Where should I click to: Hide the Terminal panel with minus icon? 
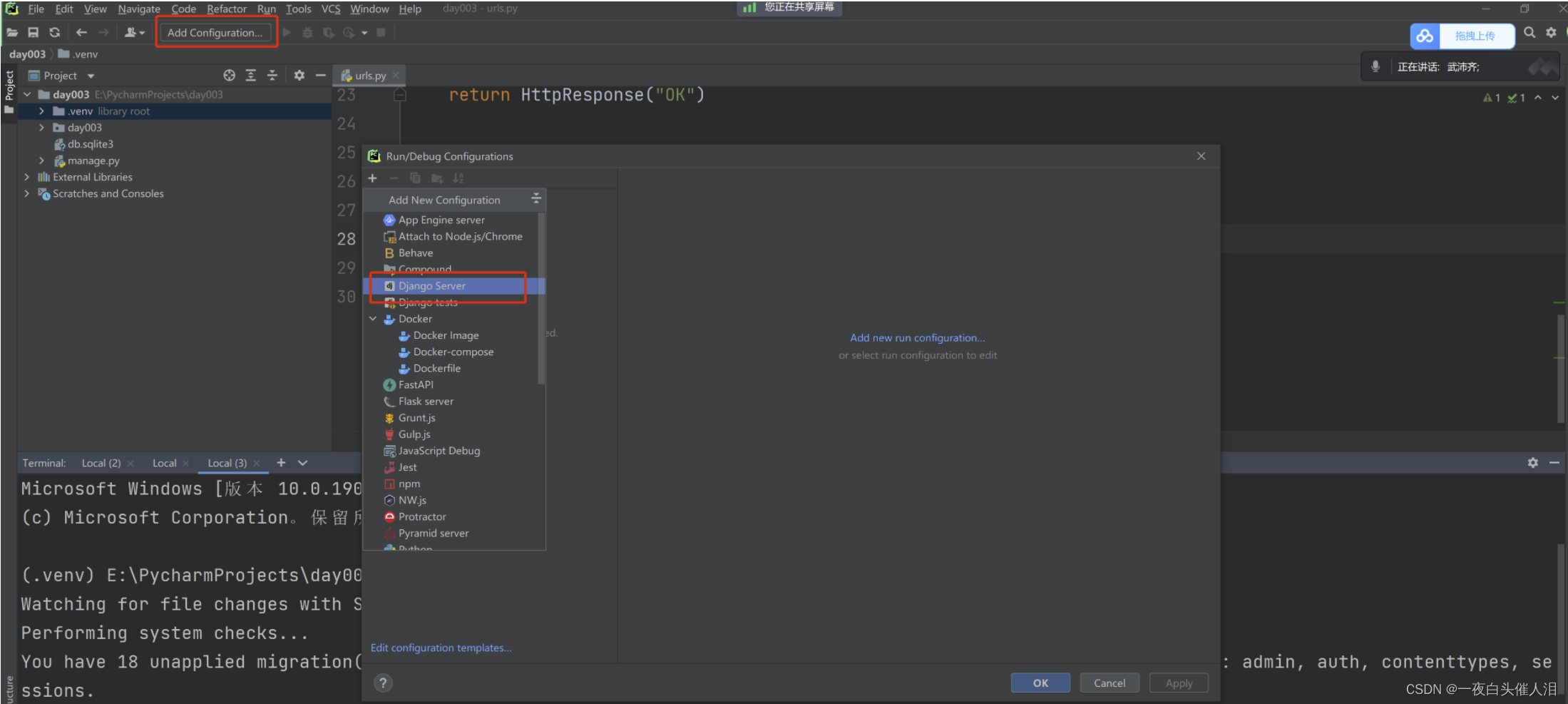tap(1554, 463)
